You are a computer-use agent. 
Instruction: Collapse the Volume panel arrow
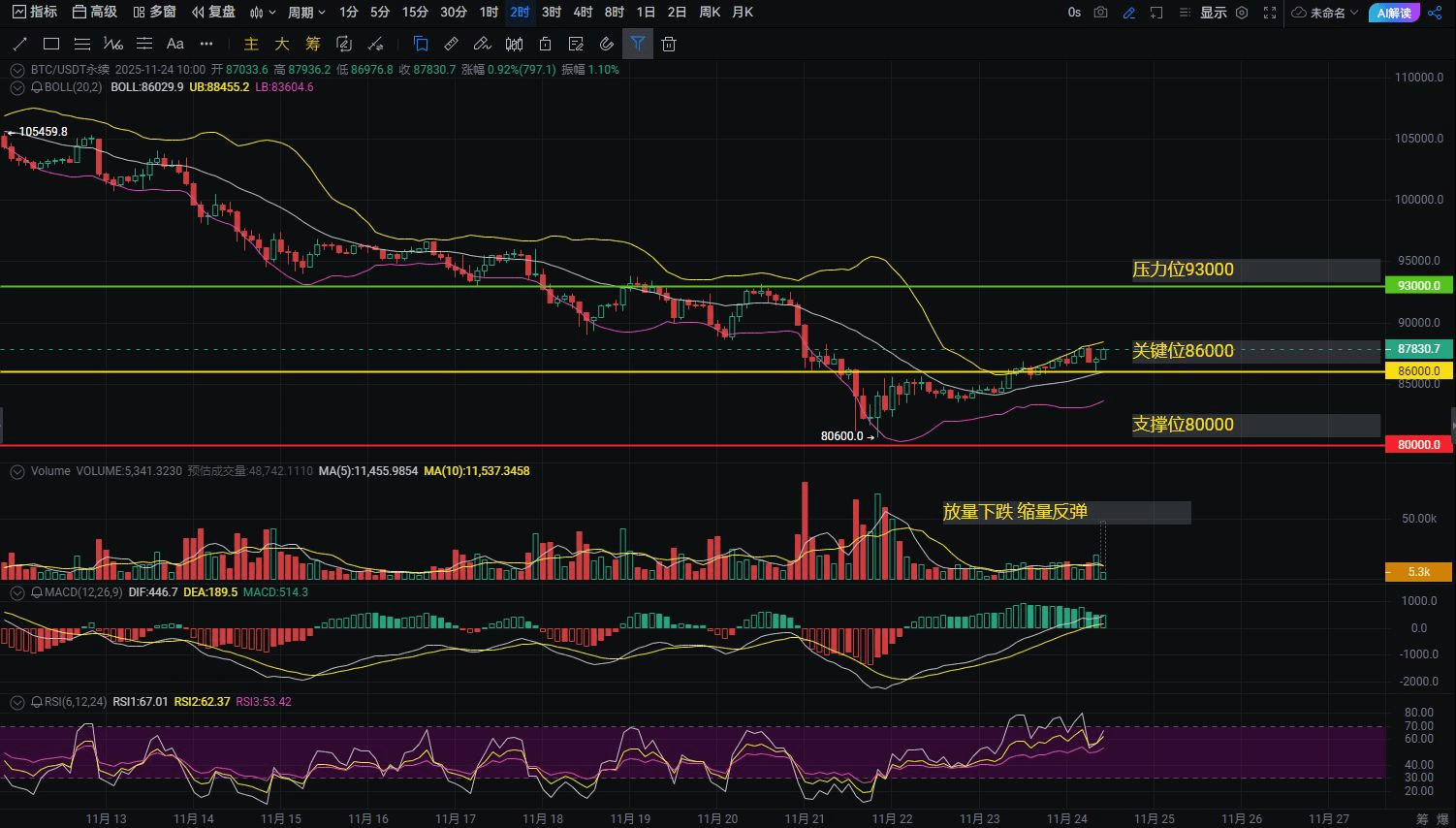tap(17, 471)
